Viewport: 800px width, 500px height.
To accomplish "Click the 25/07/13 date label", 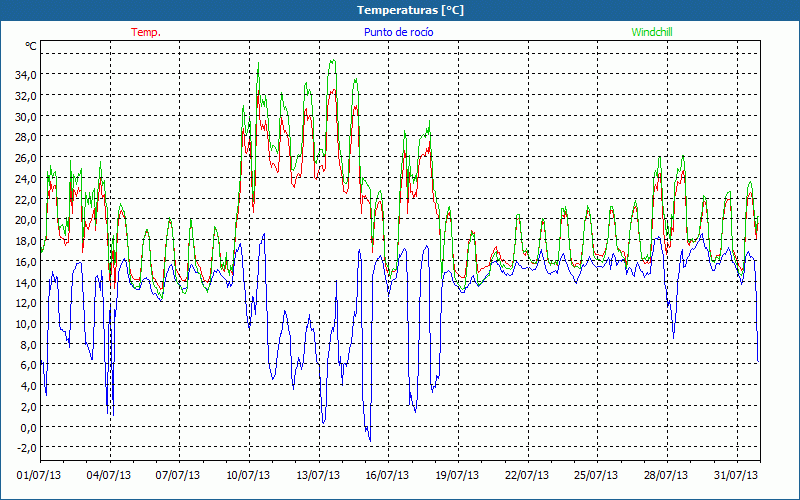I will coord(596,476).
